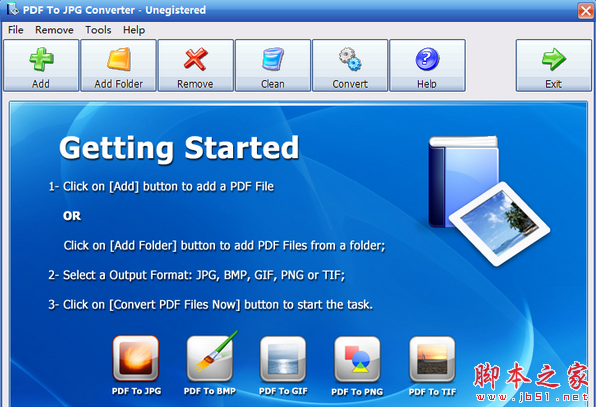
Task: Click the book and photo illustration
Action: point(489,200)
